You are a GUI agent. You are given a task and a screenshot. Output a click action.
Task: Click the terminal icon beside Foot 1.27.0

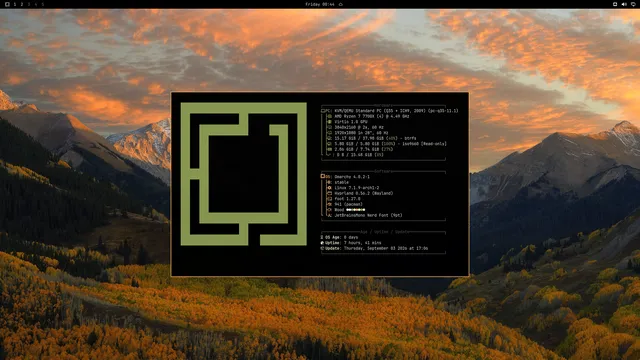pyautogui.click(x=329, y=199)
